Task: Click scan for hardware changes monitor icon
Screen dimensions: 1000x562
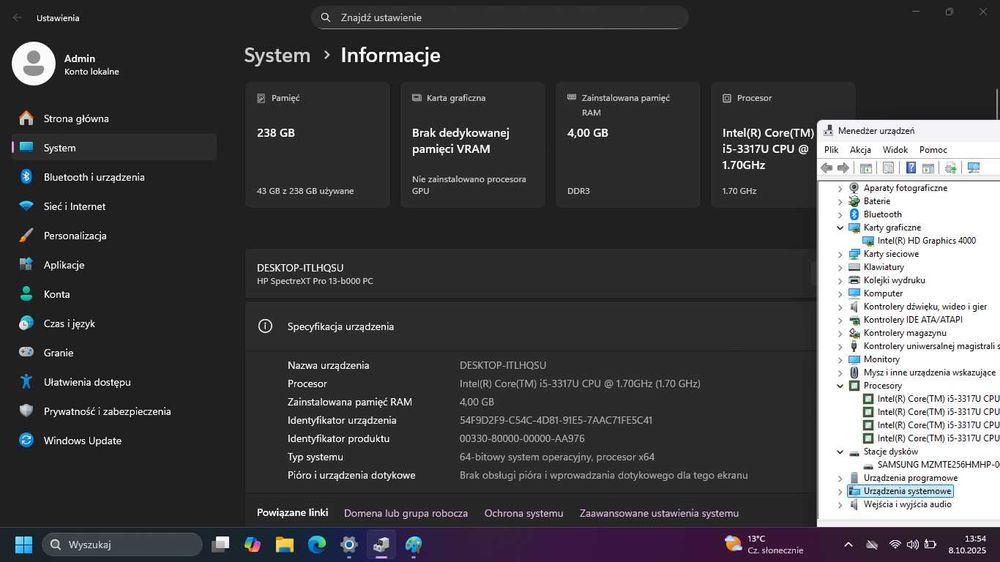Action: [973, 168]
